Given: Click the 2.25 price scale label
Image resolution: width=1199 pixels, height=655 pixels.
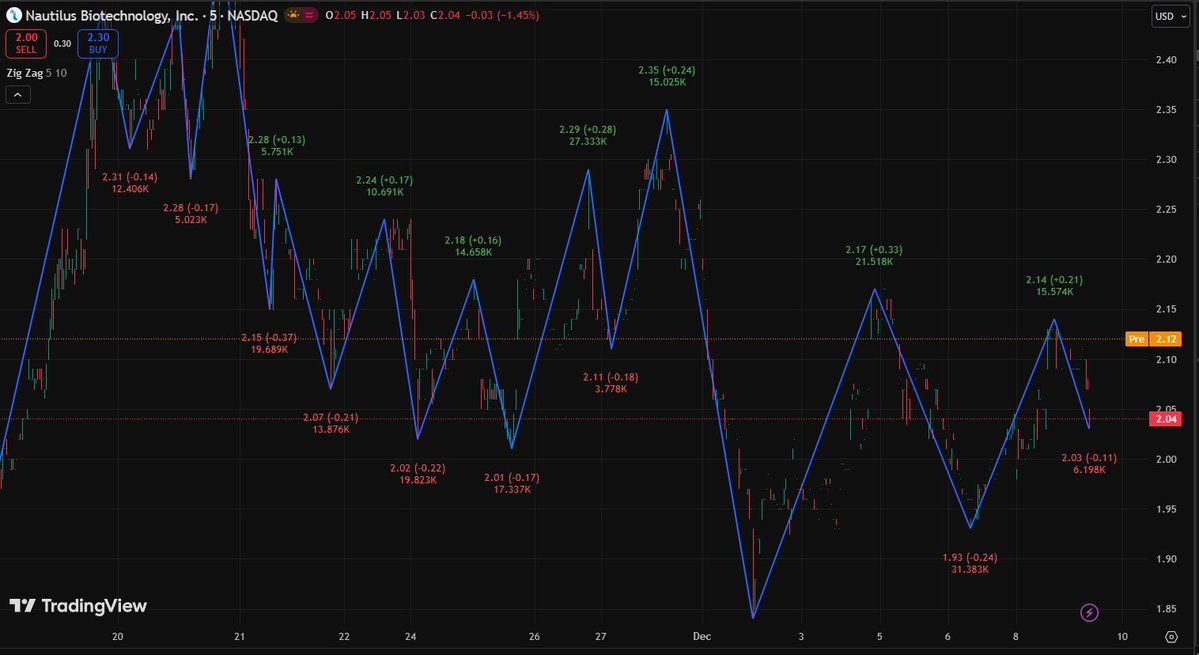Looking at the screenshot, I should point(1166,209).
